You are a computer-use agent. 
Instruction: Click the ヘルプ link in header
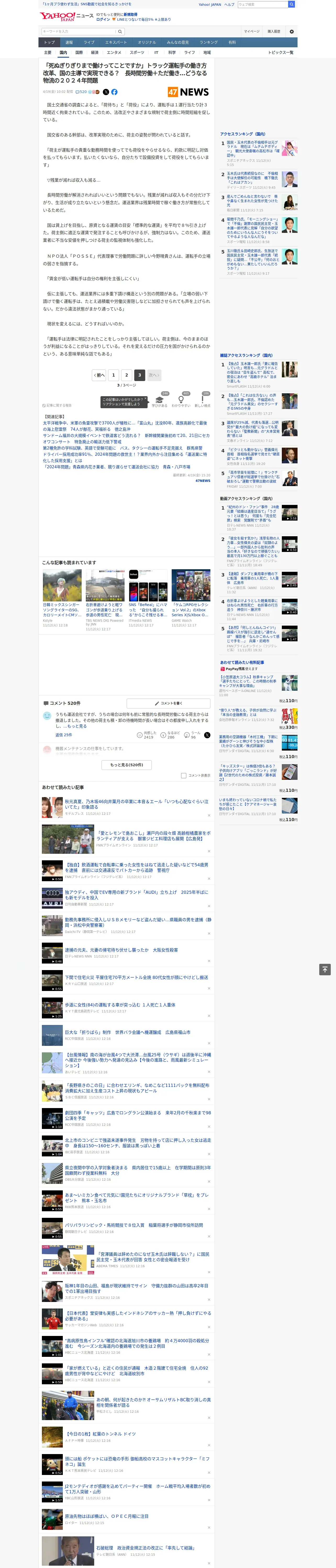(229, 4)
